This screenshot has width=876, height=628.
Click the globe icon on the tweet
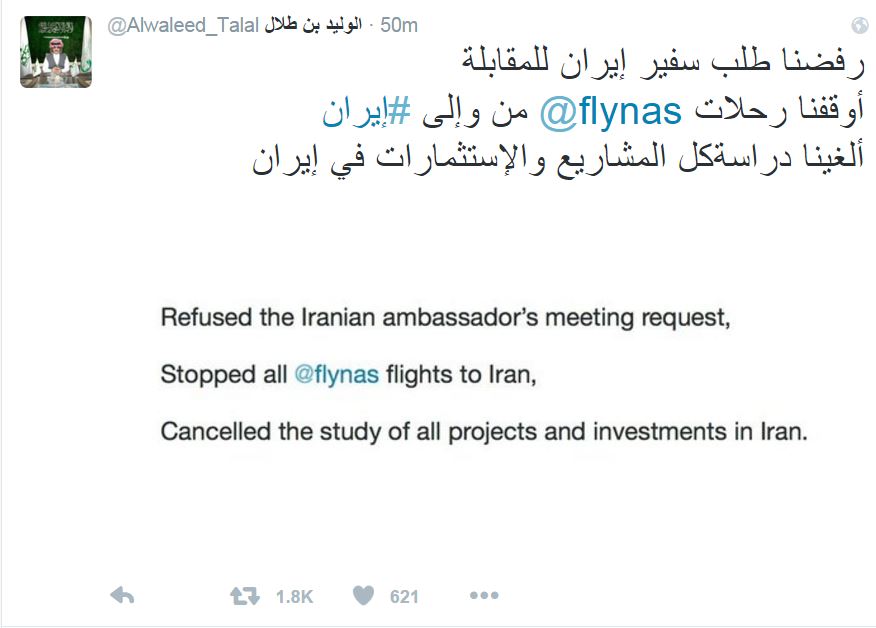[x=859, y=26]
